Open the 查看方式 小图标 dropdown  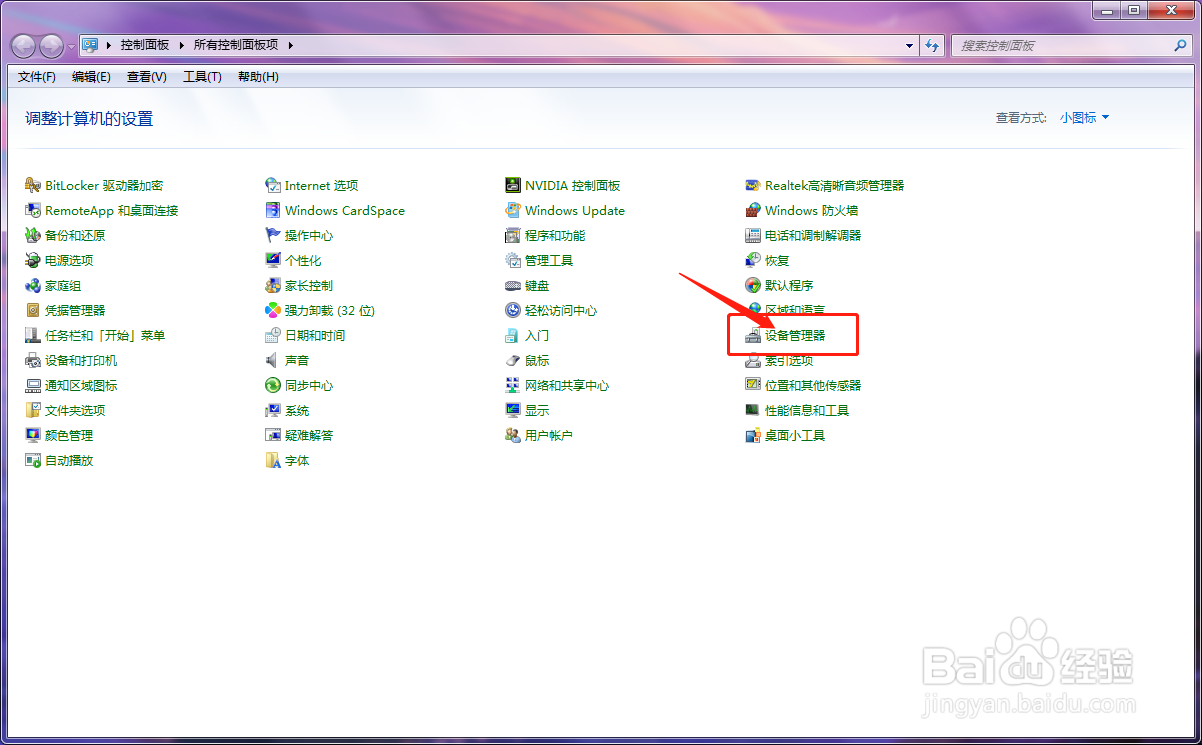pyautogui.click(x=1085, y=117)
